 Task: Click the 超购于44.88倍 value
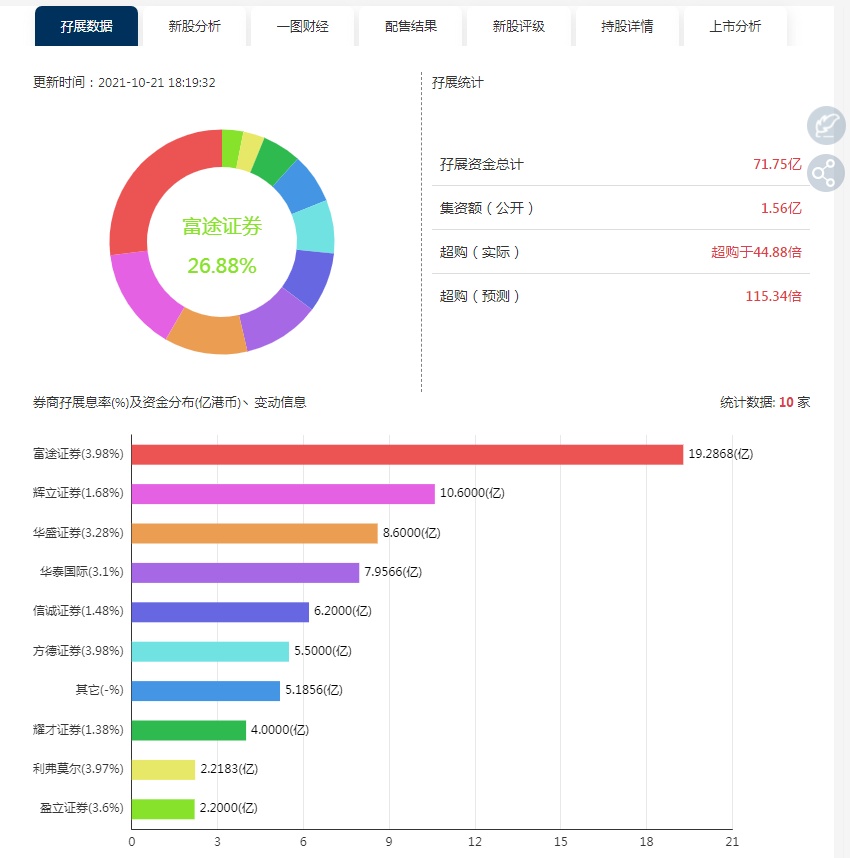pyautogui.click(x=756, y=252)
